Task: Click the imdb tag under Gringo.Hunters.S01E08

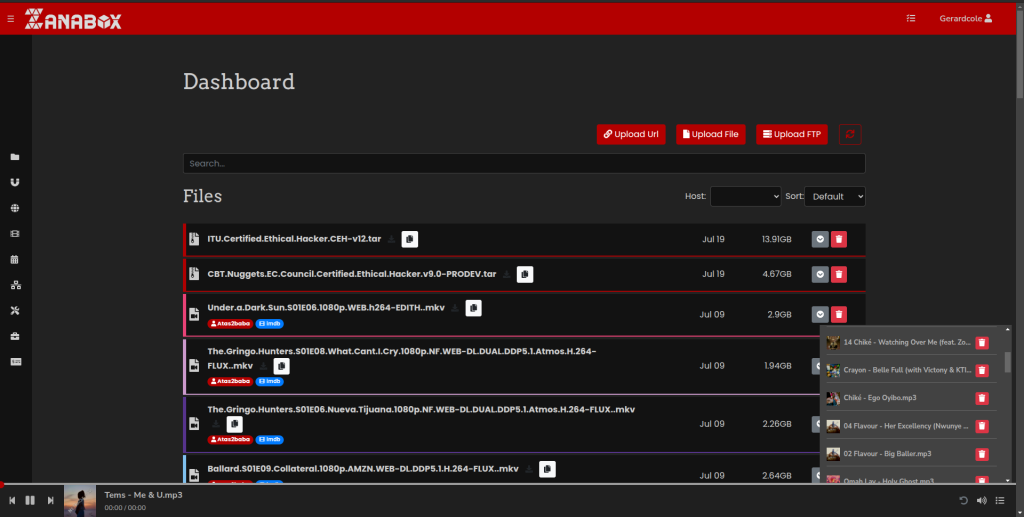Action: tap(269, 382)
